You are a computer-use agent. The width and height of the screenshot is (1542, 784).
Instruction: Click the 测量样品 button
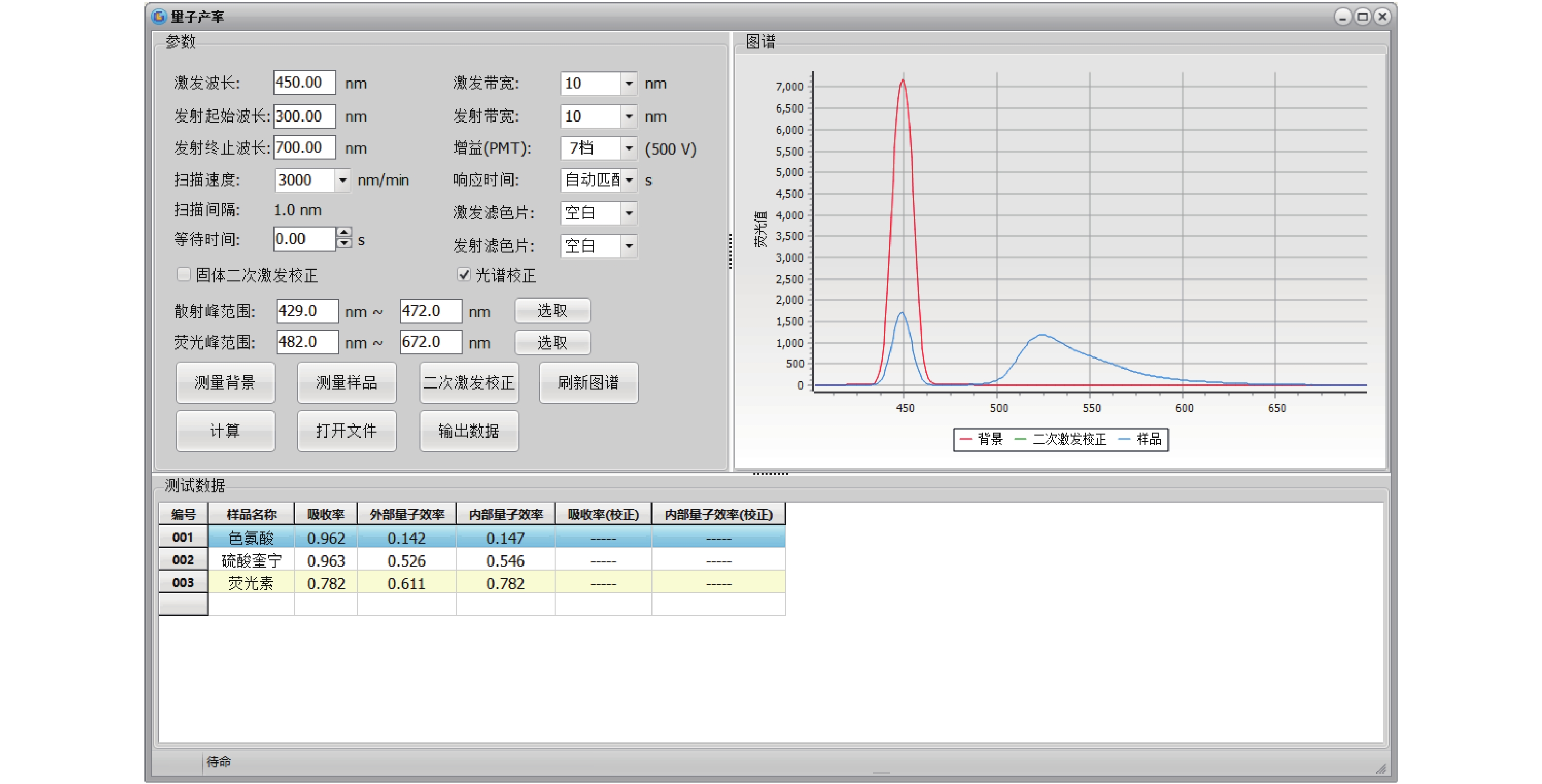click(347, 382)
